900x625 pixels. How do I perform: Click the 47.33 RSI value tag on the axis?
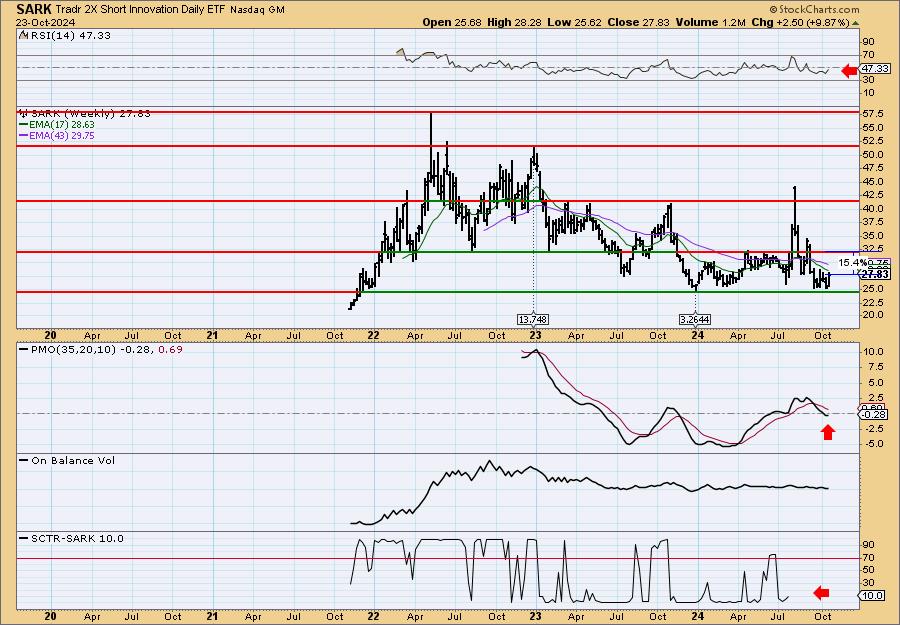coord(874,68)
